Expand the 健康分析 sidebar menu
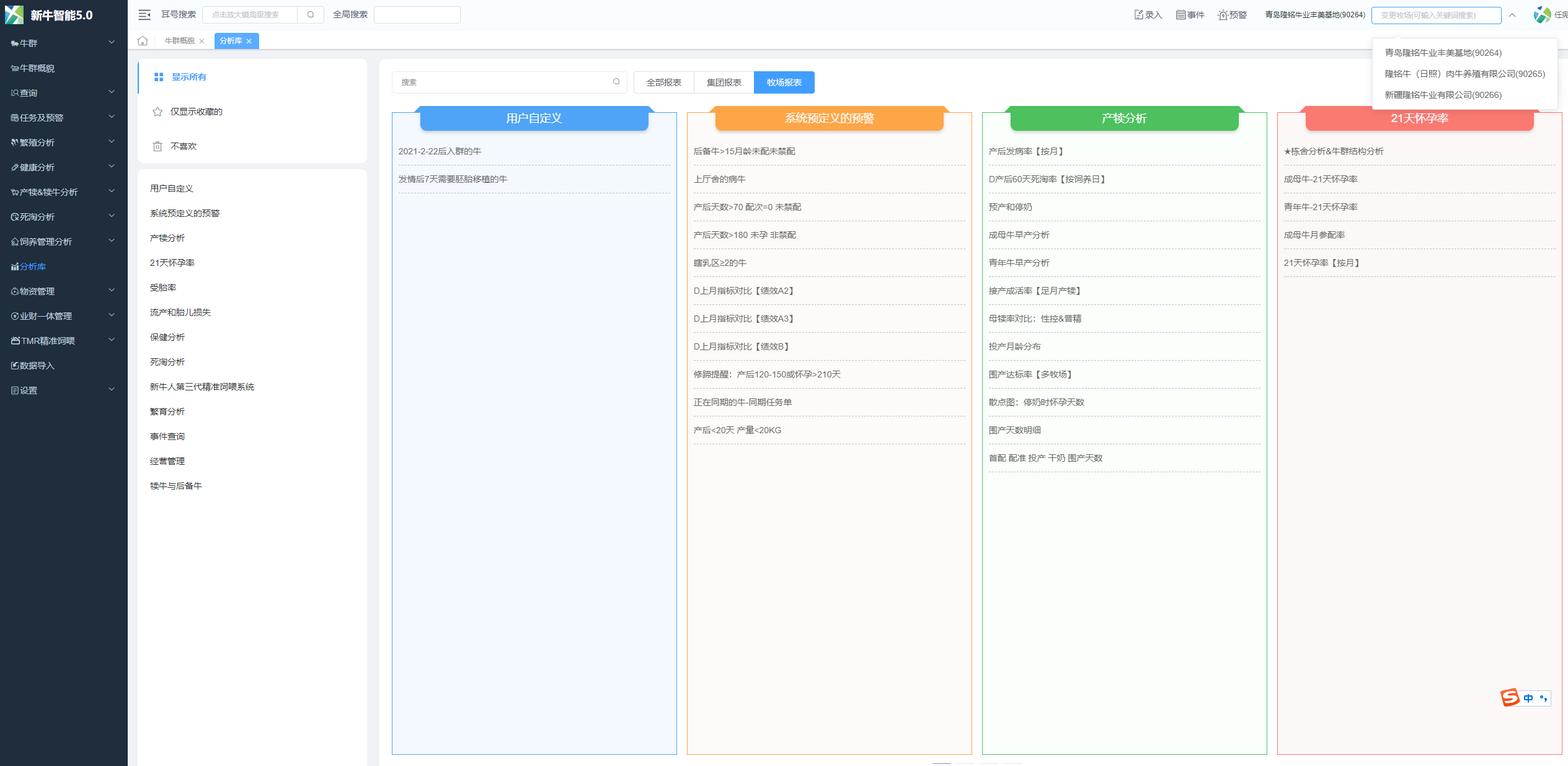The width and height of the screenshot is (1568, 766). click(63, 167)
